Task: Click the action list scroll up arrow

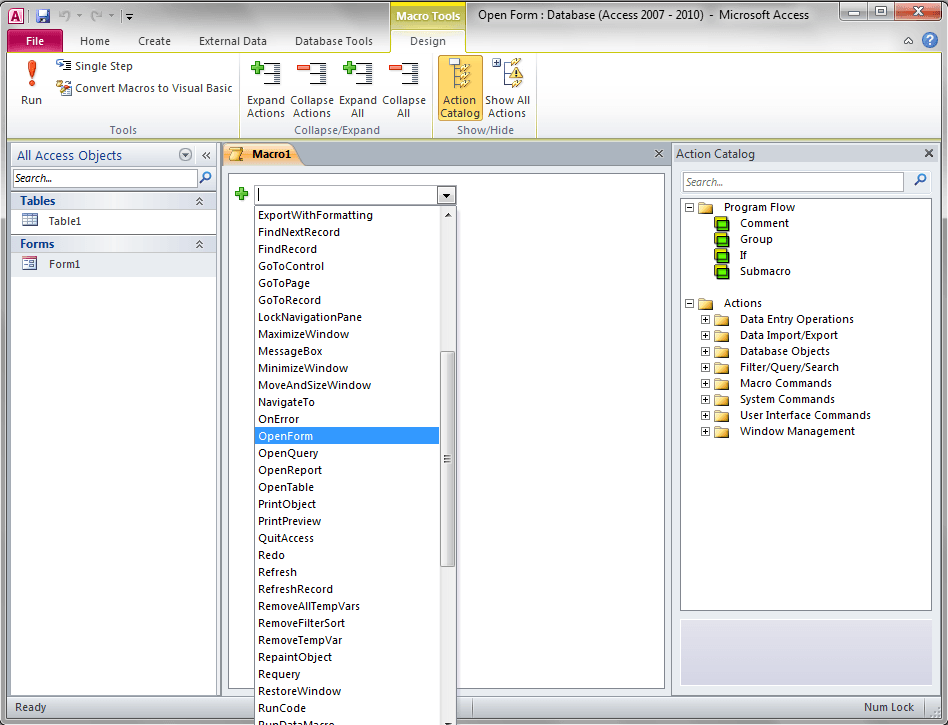Action: click(x=447, y=215)
